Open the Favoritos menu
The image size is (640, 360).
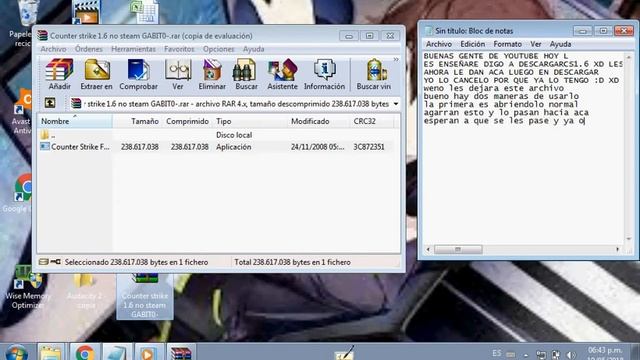pyautogui.click(x=179, y=49)
